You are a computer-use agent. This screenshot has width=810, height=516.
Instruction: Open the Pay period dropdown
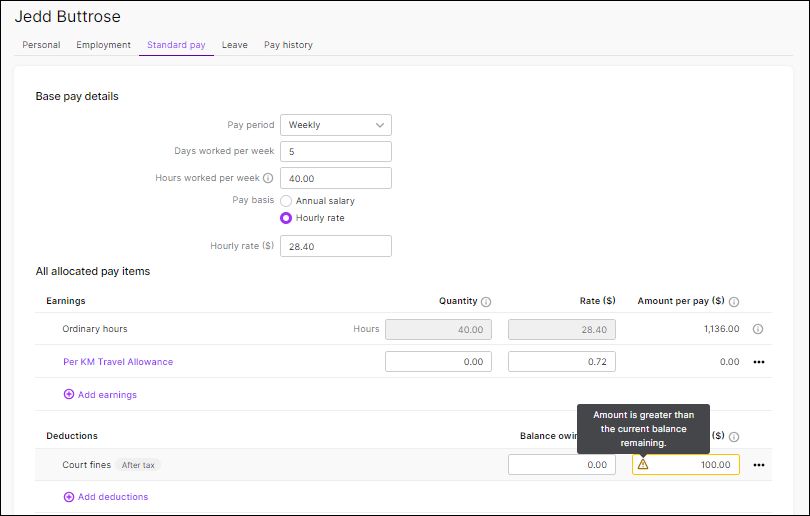pyautogui.click(x=335, y=125)
